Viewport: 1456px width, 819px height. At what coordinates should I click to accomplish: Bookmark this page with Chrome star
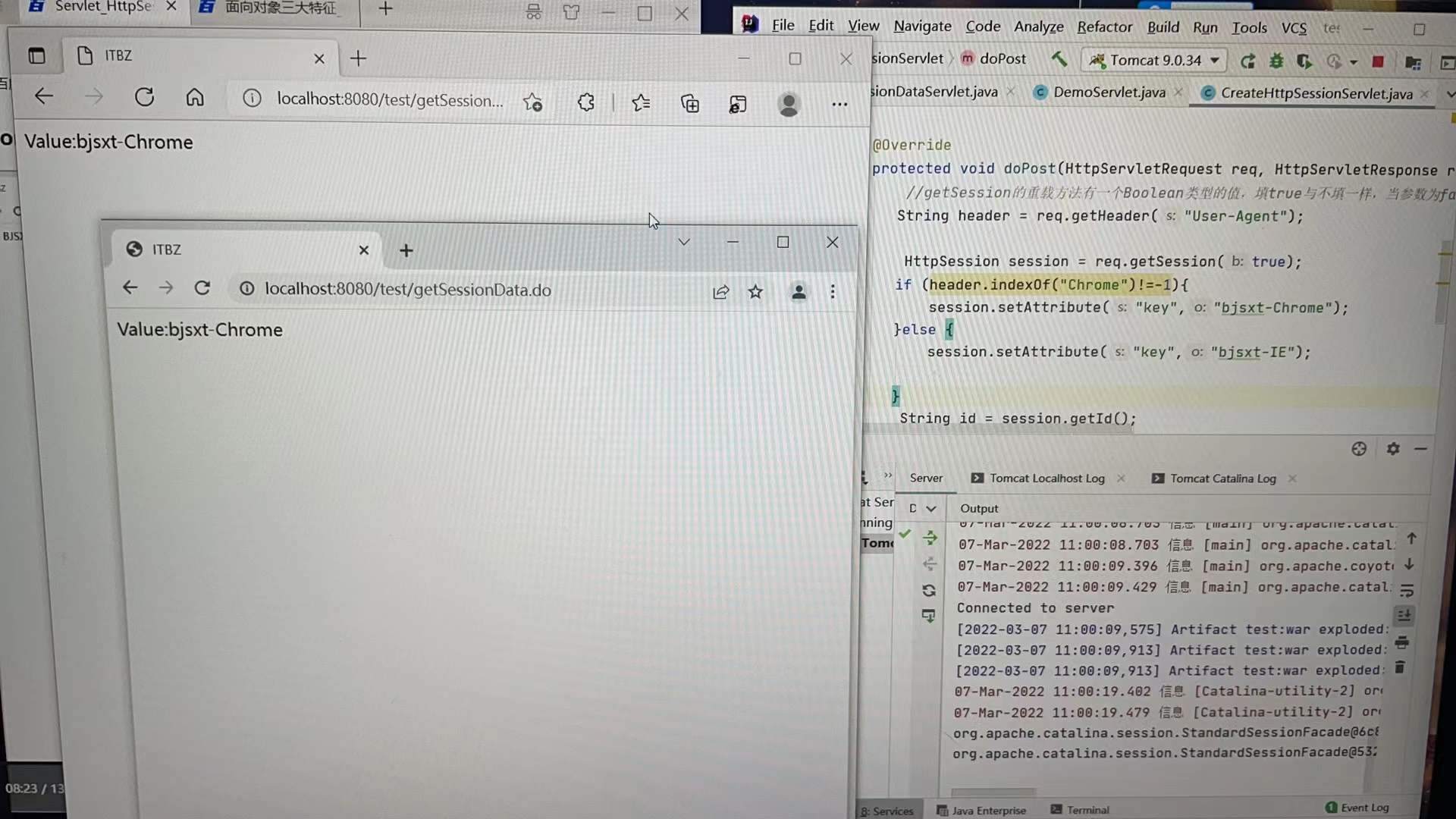tap(755, 292)
